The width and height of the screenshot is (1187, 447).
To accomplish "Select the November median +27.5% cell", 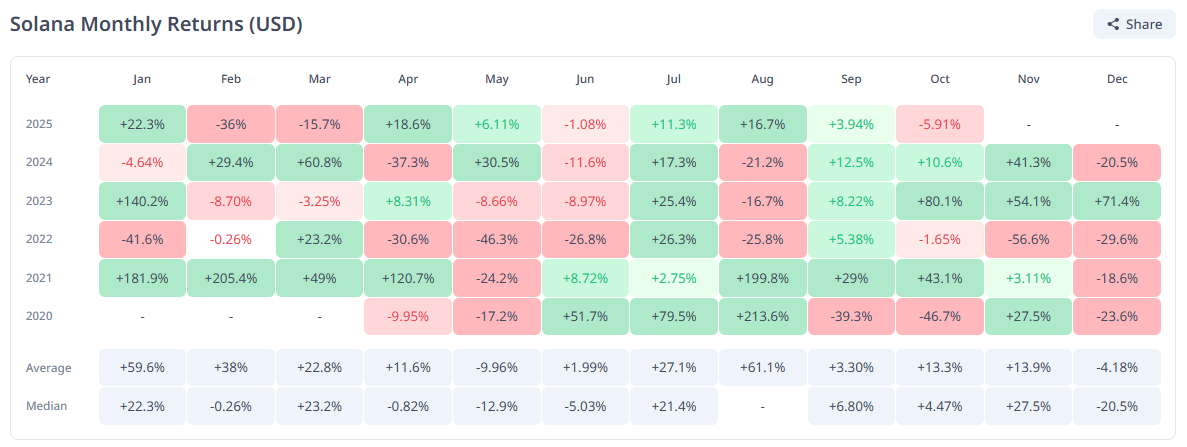I will point(1028,406).
